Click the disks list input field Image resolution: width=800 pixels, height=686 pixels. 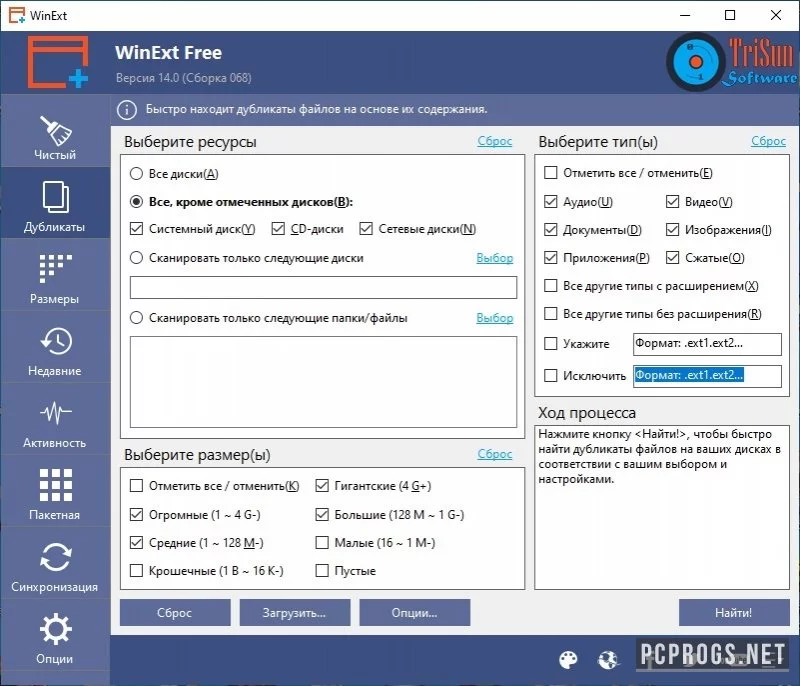point(323,288)
